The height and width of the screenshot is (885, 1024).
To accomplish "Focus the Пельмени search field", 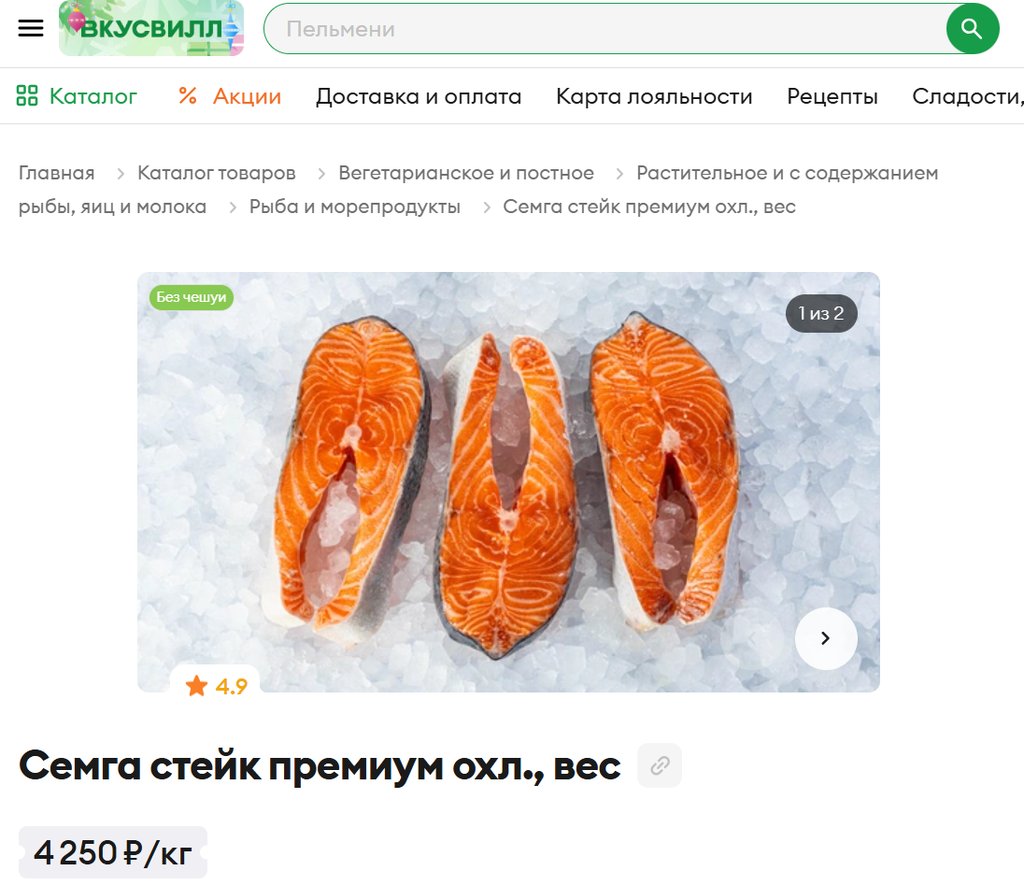I will click(605, 29).
